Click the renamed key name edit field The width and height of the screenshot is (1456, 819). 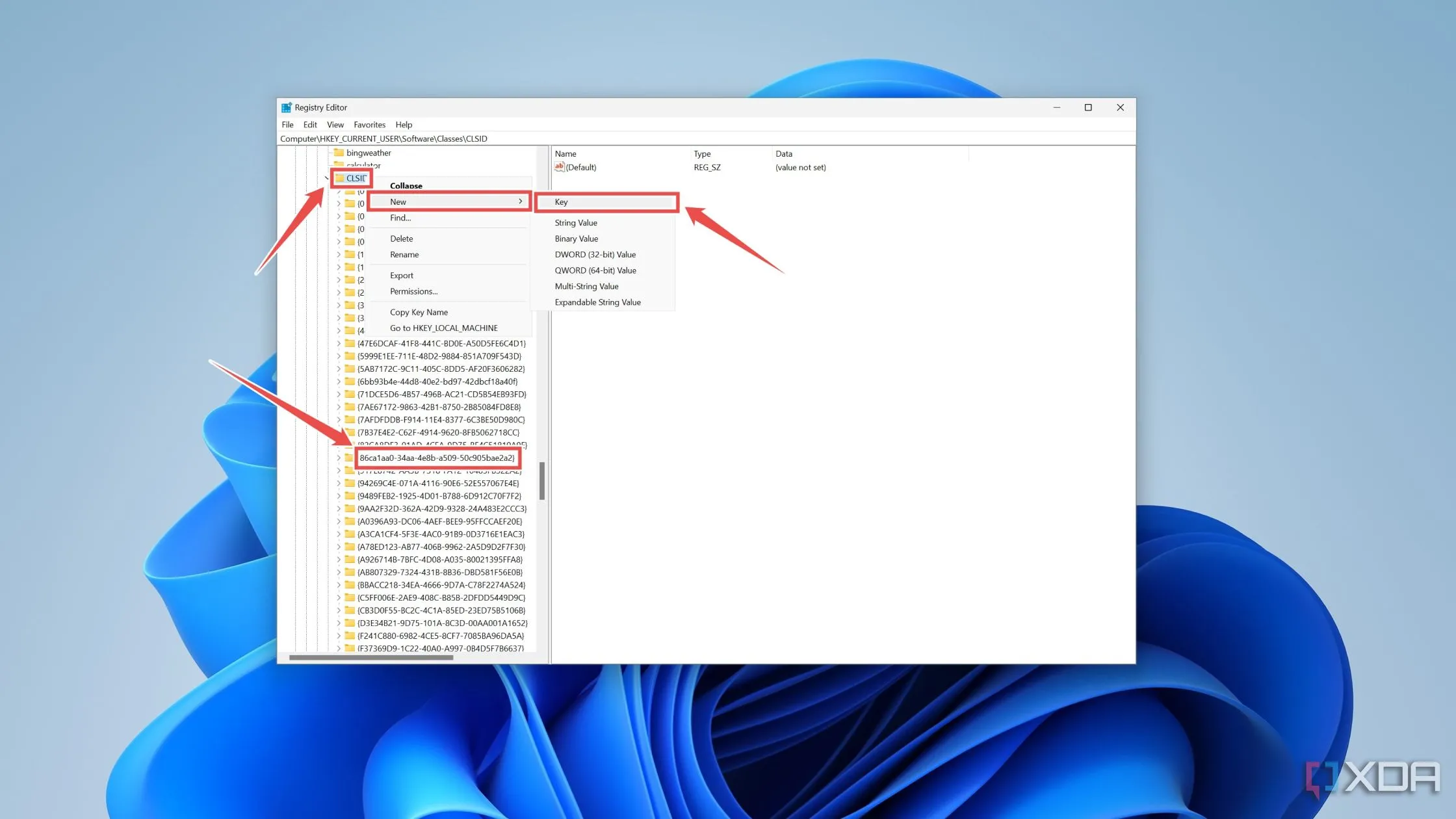[x=437, y=458]
